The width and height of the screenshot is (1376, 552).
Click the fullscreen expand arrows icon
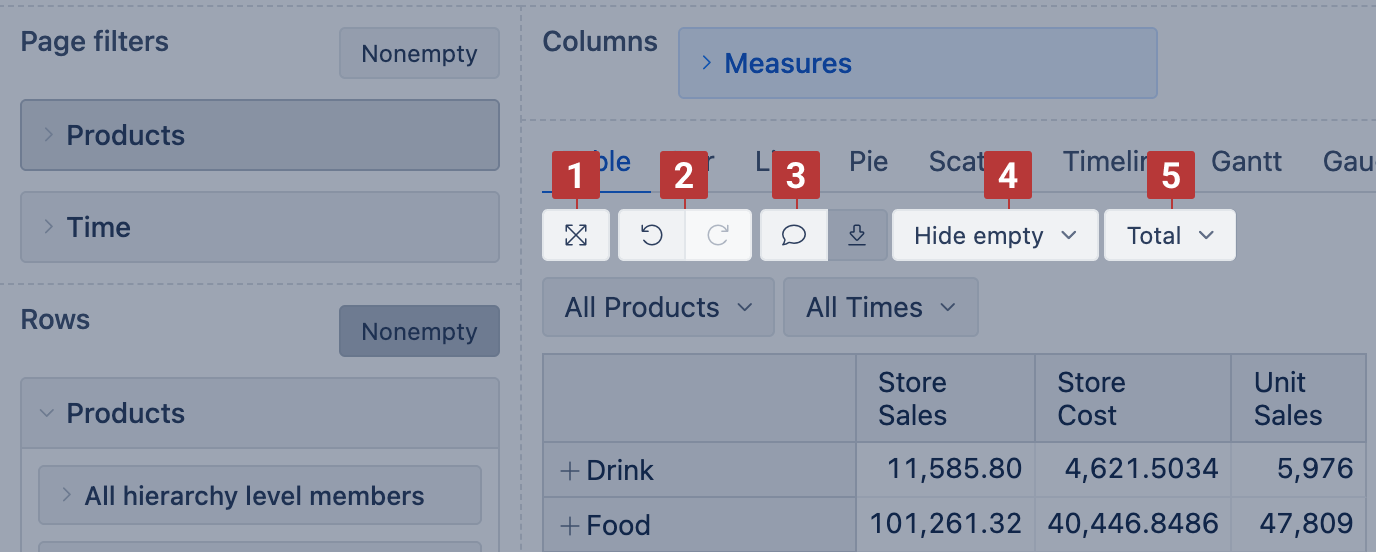click(576, 235)
